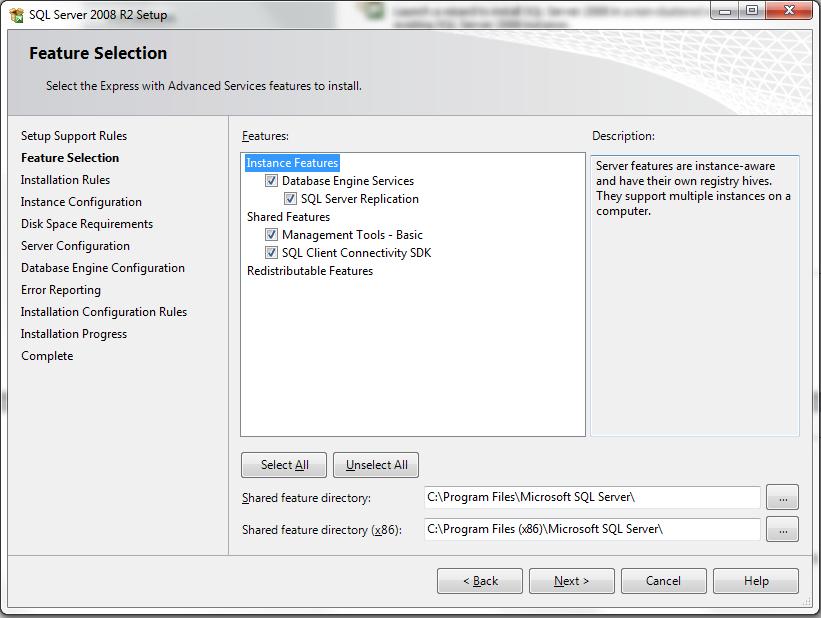Browse for the shared feature directory

[x=782, y=498]
